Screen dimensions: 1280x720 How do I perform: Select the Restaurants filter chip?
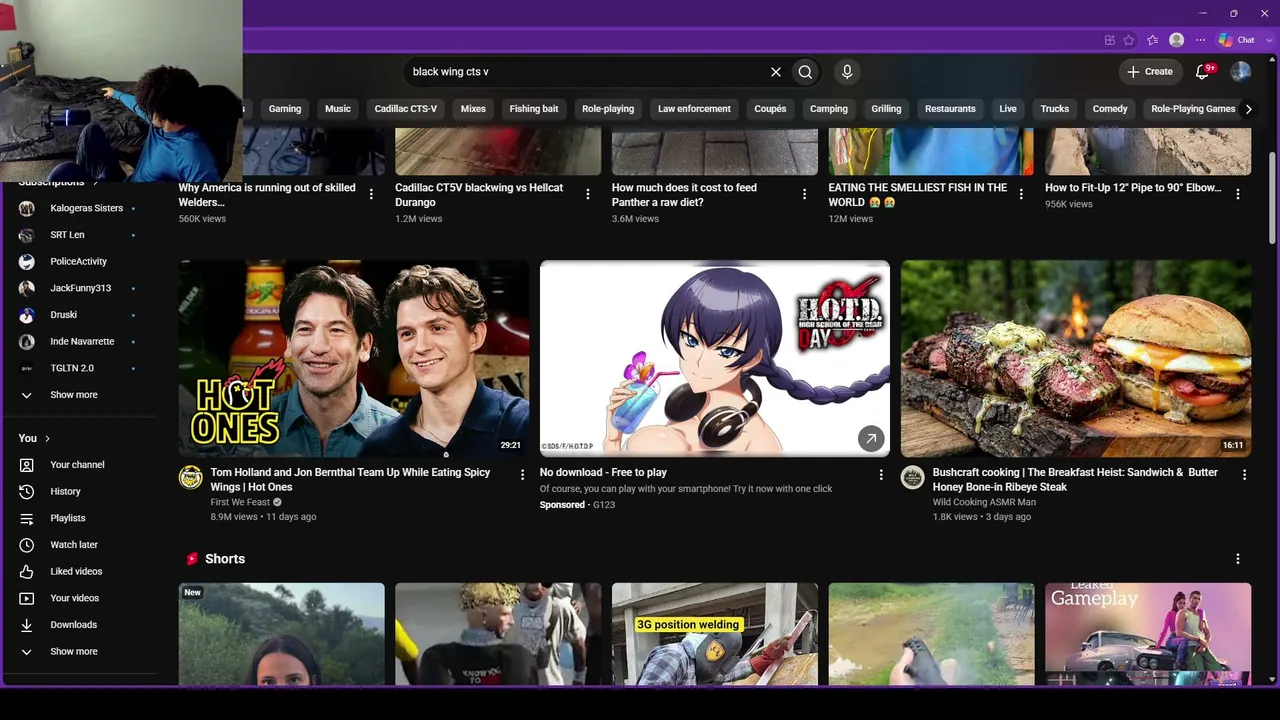tap(950, 109)
